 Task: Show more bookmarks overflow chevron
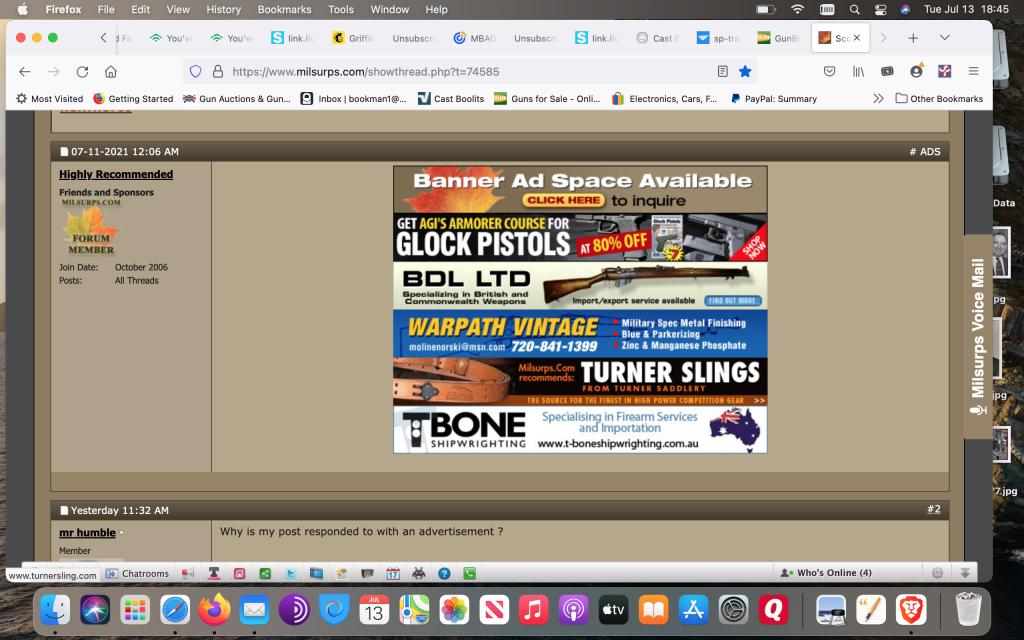point(878,99)
